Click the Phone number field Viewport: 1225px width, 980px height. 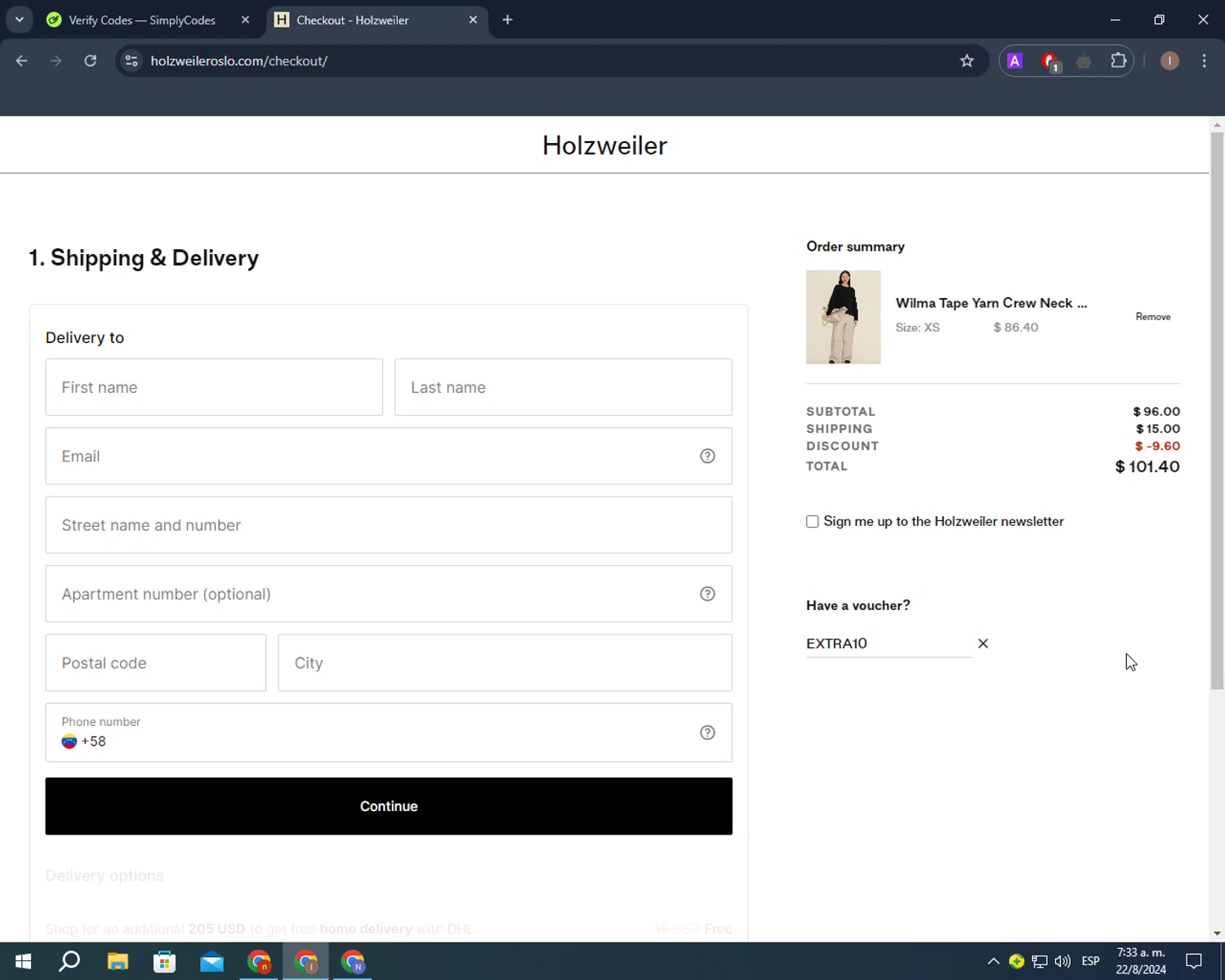[389, 733]
